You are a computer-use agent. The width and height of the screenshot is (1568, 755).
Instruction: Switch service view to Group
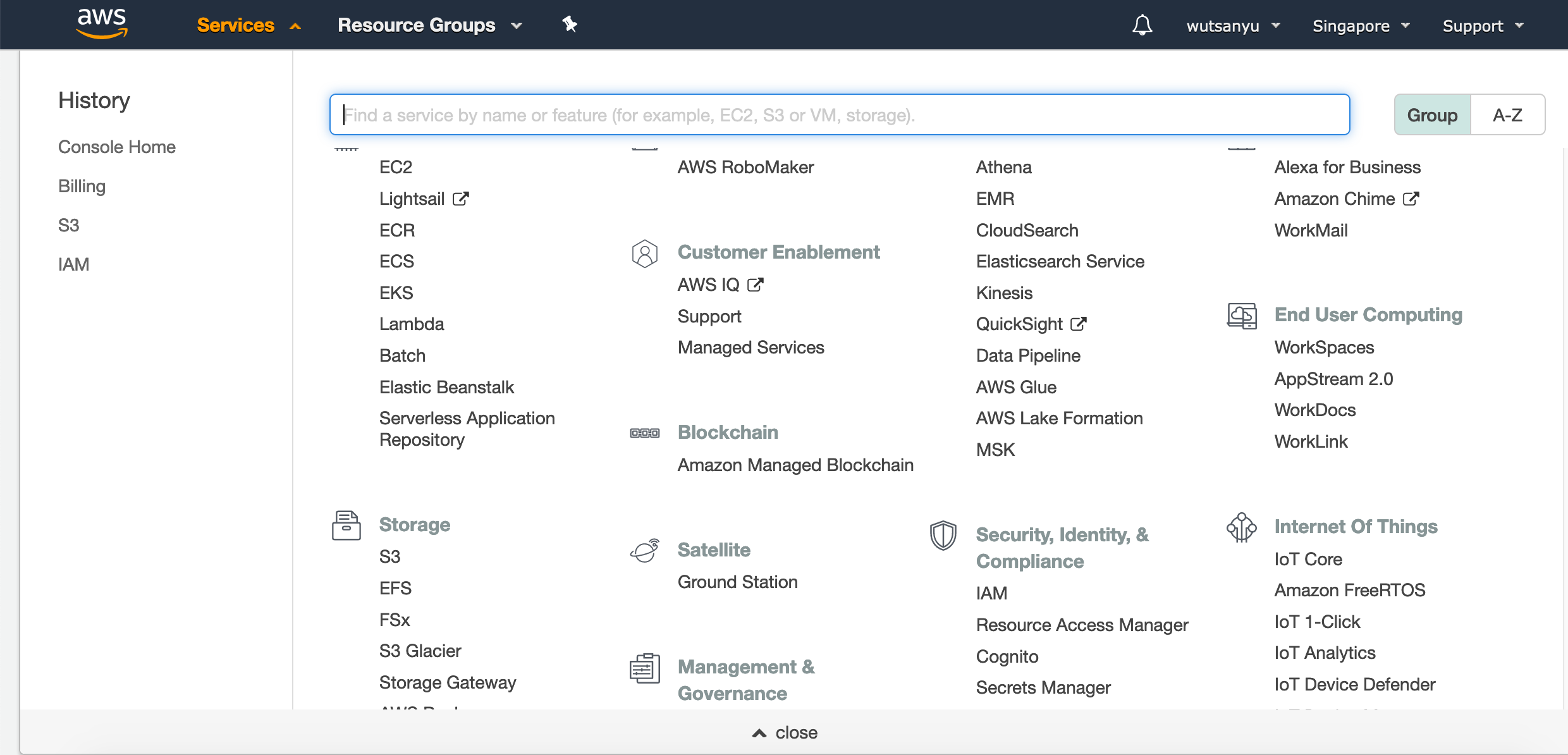pyautogui.click(x=1433, y=114)
